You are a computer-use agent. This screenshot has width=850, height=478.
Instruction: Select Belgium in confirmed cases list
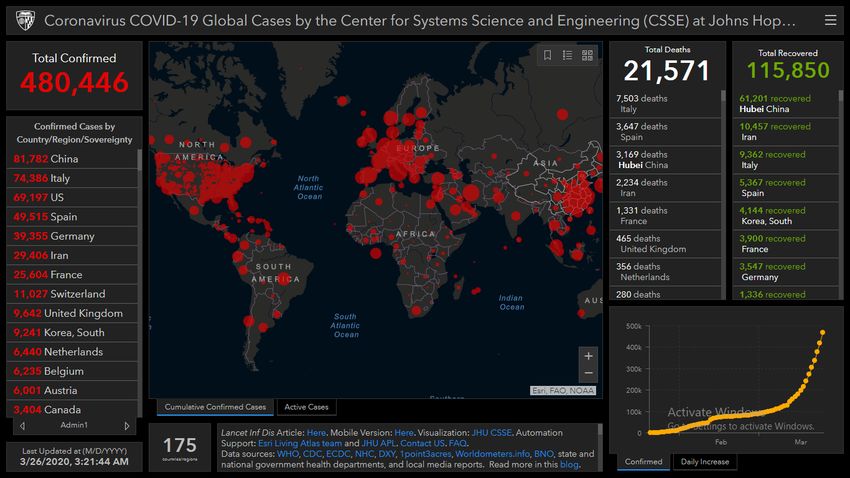coord(72,371)
